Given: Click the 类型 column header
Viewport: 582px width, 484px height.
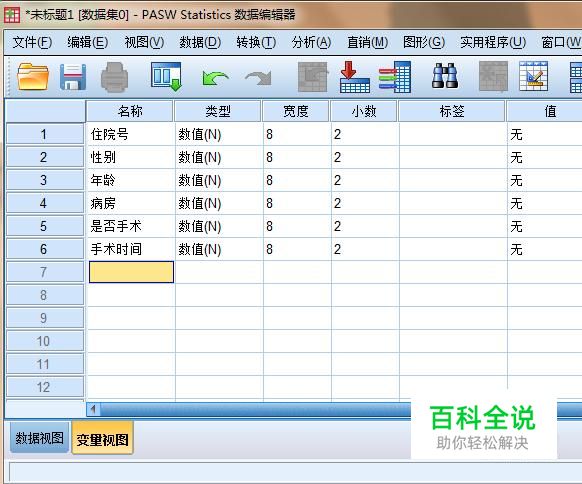Looking at the screenshot, I should point(218,111).
